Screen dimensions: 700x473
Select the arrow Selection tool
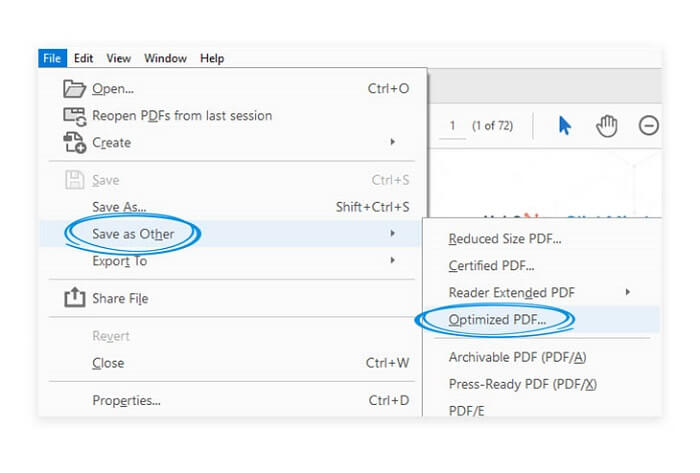click(564, 126)
